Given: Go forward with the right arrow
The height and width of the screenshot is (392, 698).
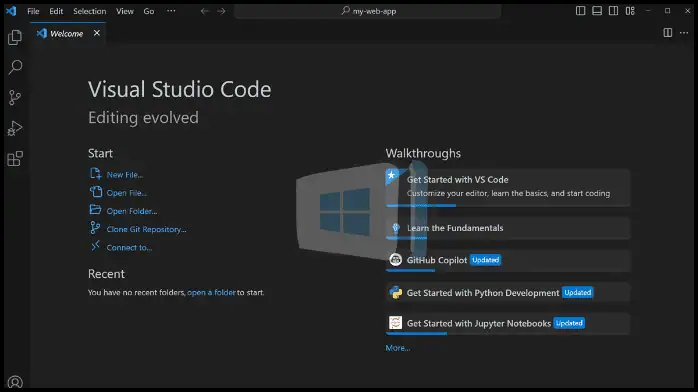Looking at the screenshot, I should click(x=221, y=11).
